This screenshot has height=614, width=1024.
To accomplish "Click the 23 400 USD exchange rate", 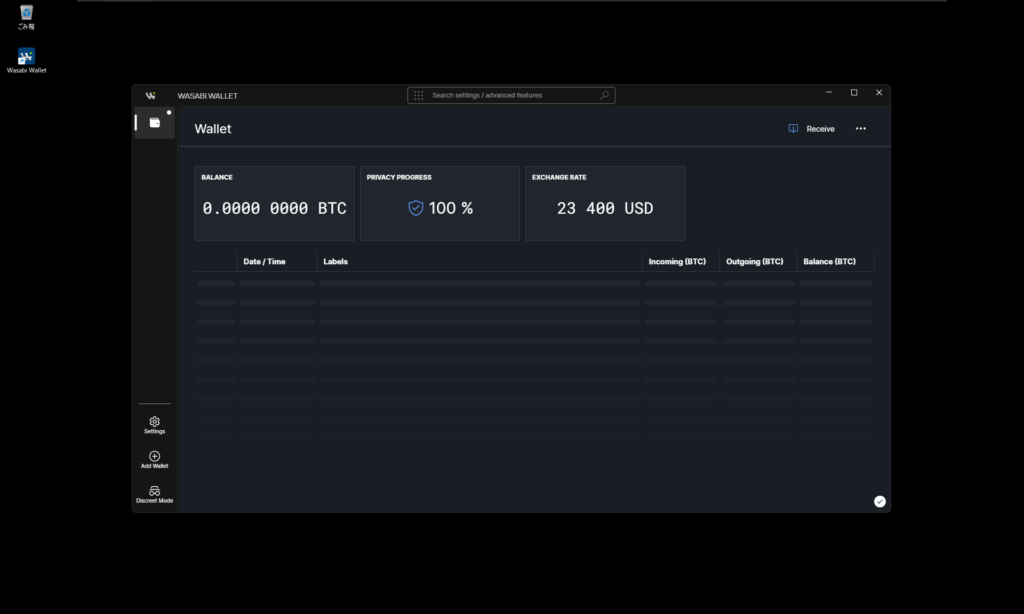I will coord(605,208).
